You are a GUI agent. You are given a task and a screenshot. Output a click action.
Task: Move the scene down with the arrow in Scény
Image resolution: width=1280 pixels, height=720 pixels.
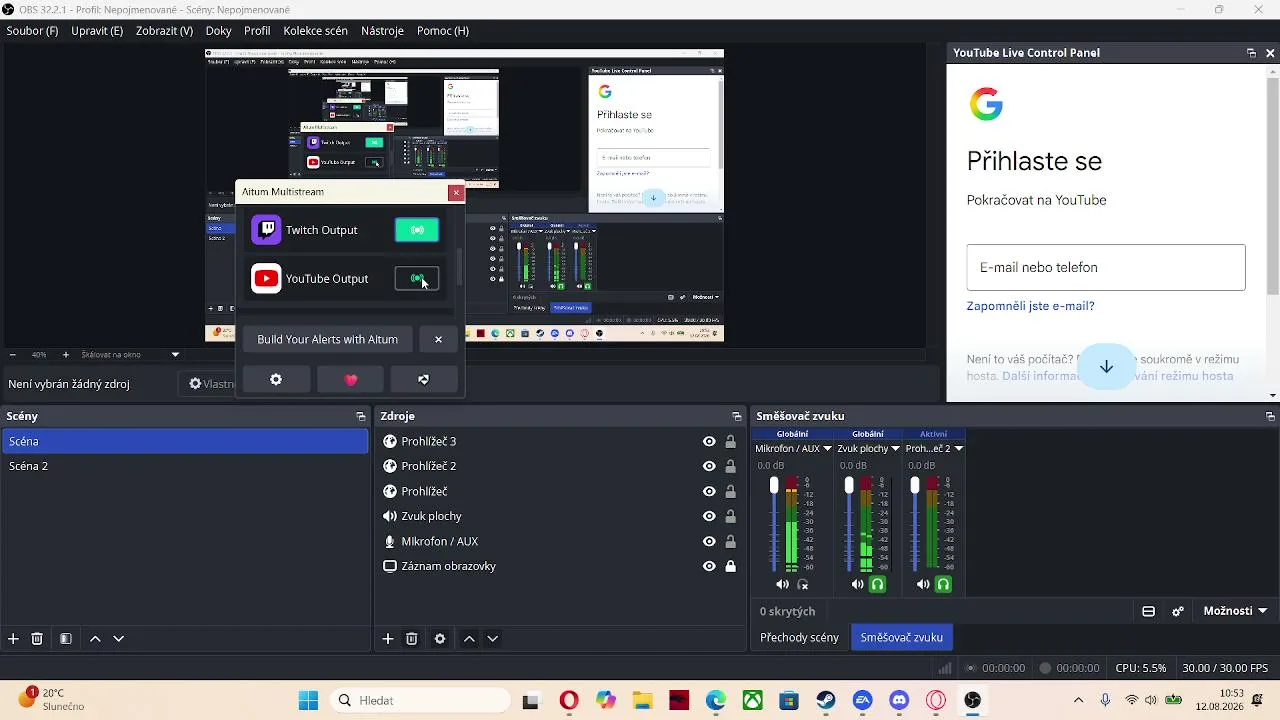118,639
